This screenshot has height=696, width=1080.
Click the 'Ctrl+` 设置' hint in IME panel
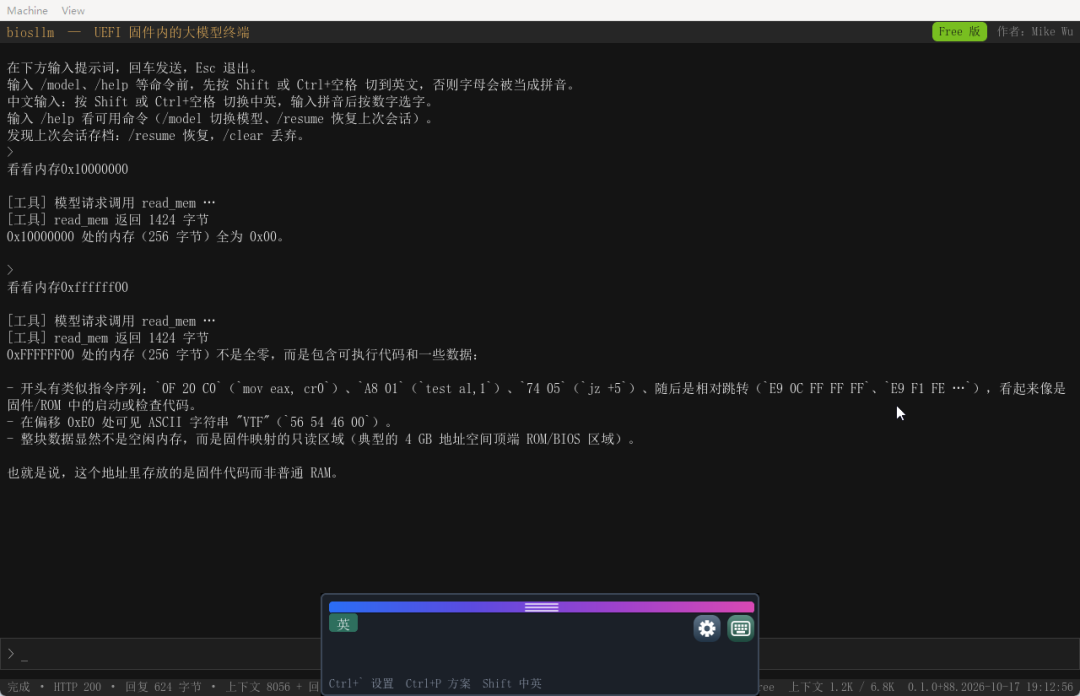361,684
